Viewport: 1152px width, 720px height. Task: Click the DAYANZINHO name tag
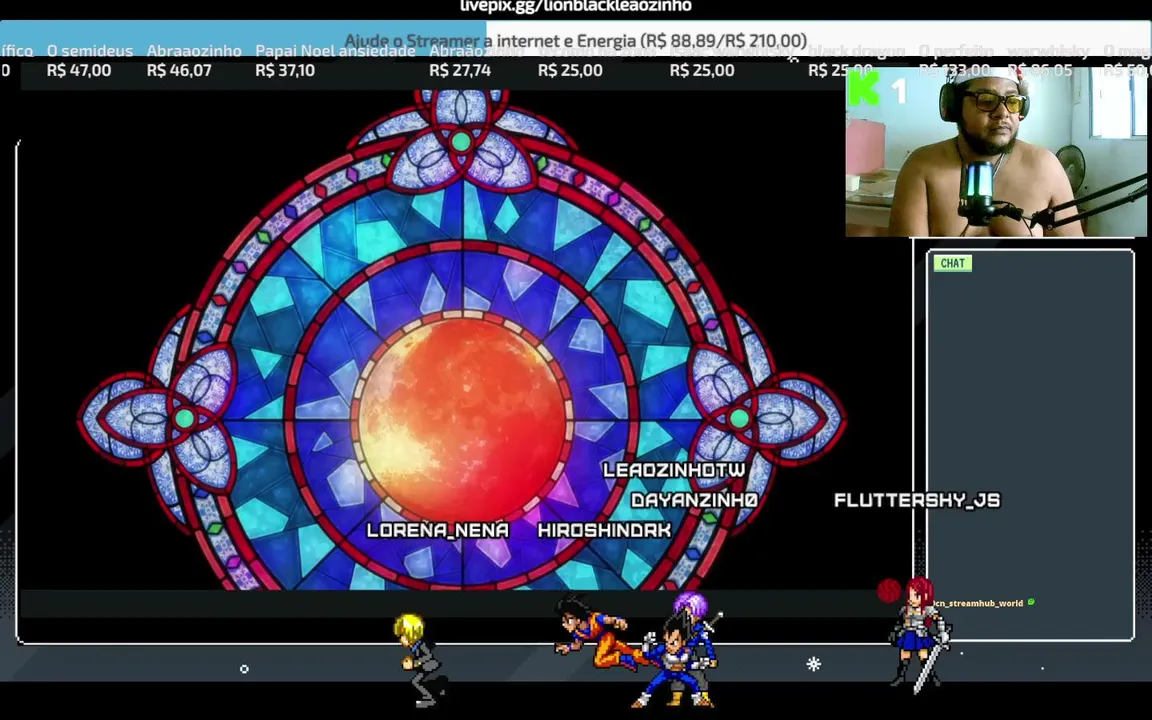tap(694, 500)
